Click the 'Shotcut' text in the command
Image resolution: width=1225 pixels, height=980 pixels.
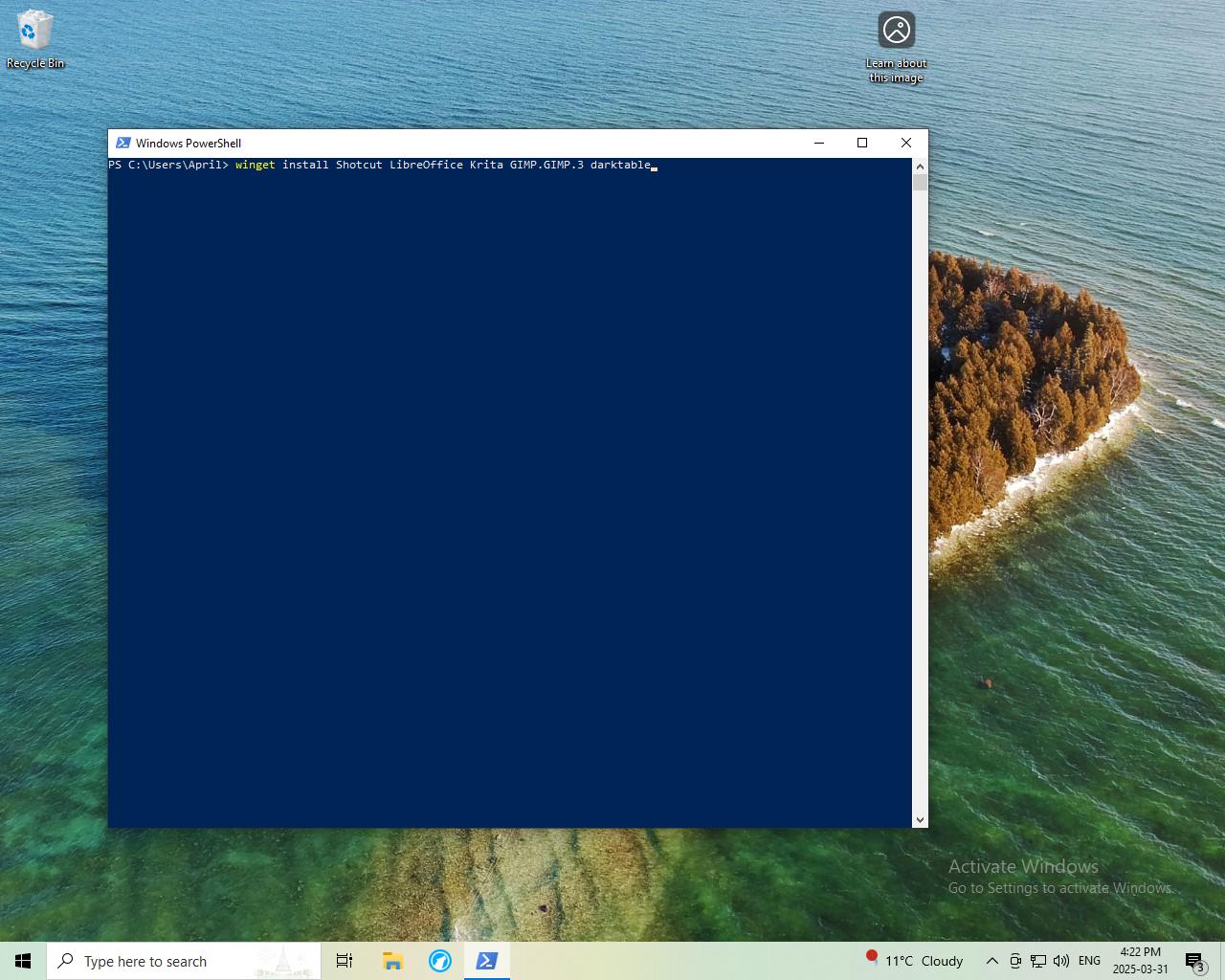[359, 165]
